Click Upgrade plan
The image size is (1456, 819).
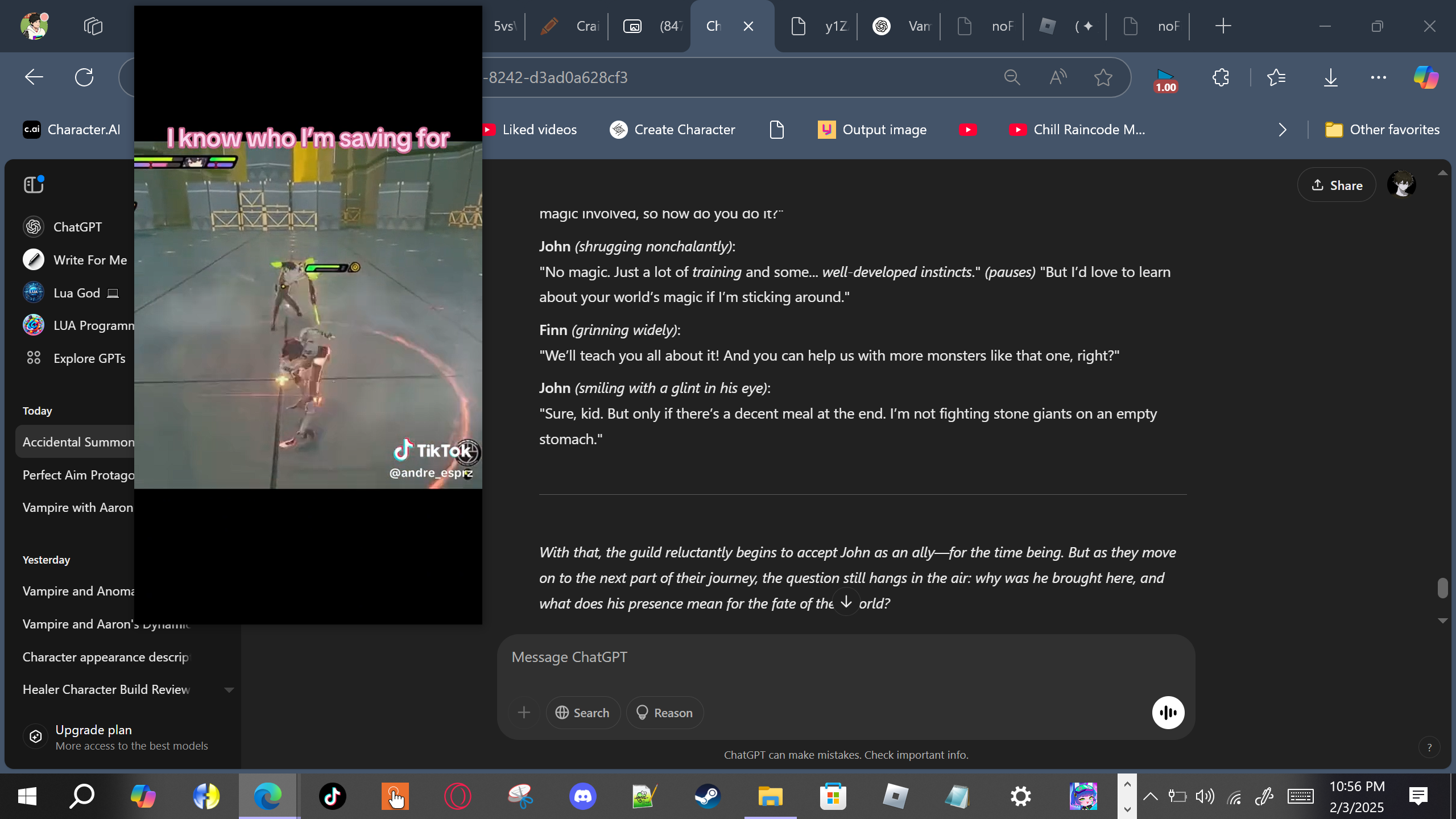click(x=116, y=737)
